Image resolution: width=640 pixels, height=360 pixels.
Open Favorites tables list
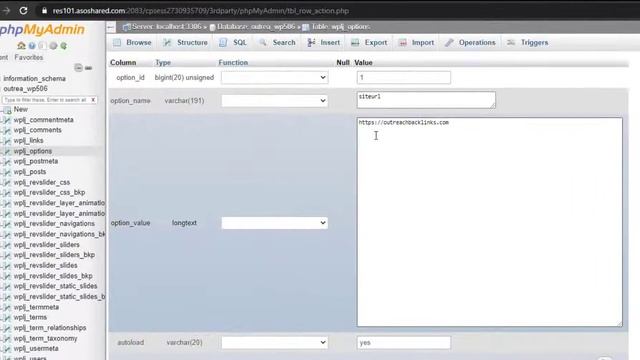[29, 58]
